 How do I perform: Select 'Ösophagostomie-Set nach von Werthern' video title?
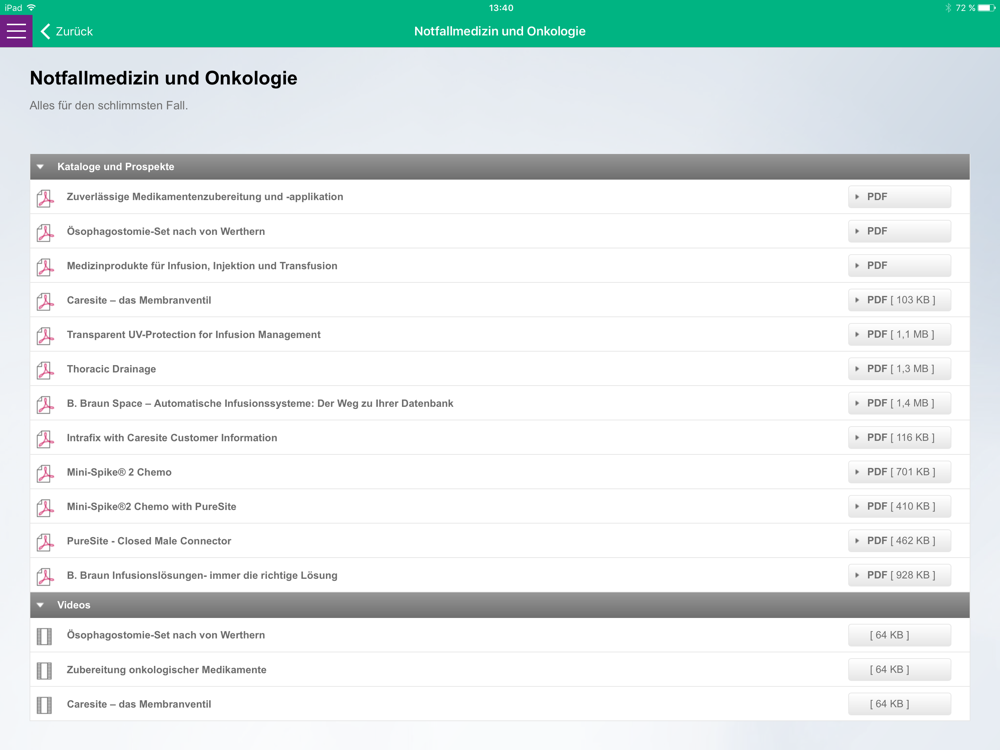[166, 635]
